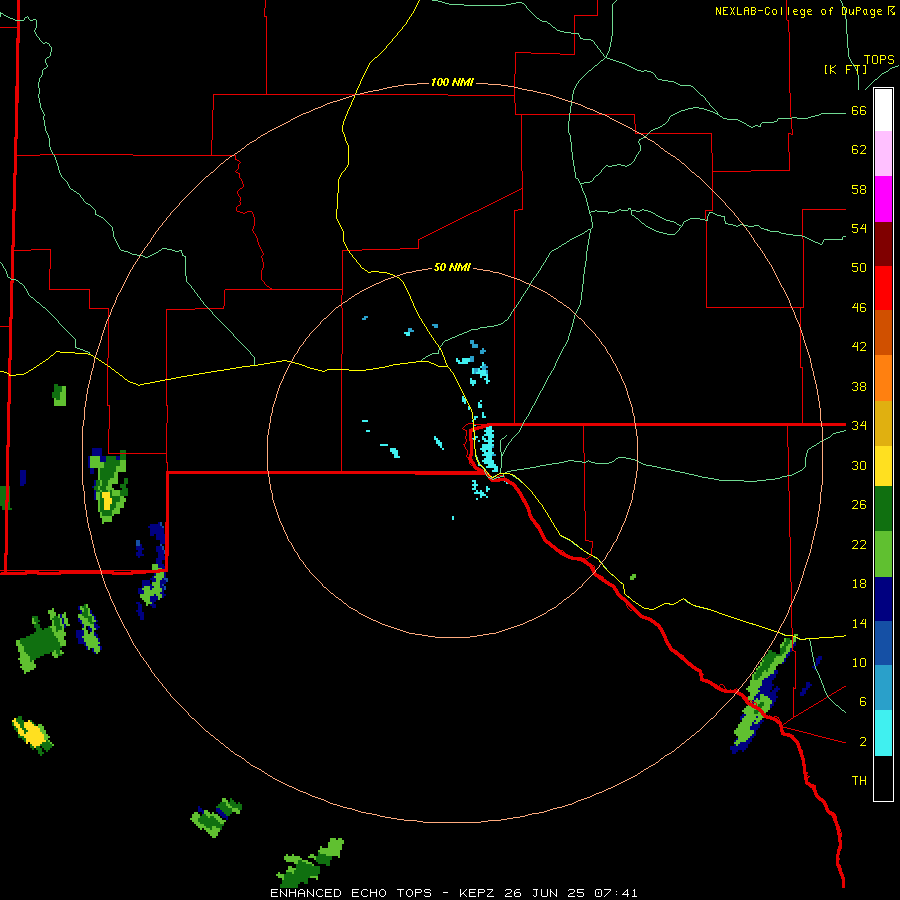
Task: Click the 38 scale value
Action: coord(859,386)
